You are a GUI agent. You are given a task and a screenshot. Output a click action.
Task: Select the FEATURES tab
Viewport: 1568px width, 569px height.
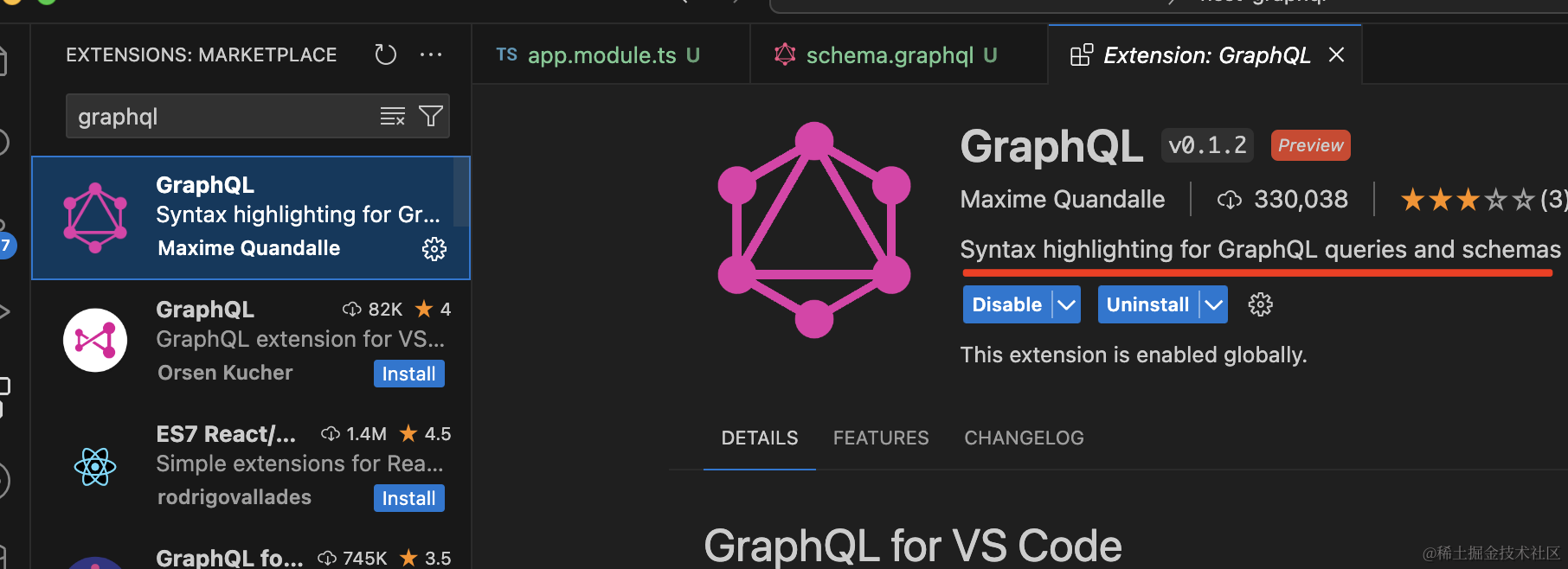[881, 438]
